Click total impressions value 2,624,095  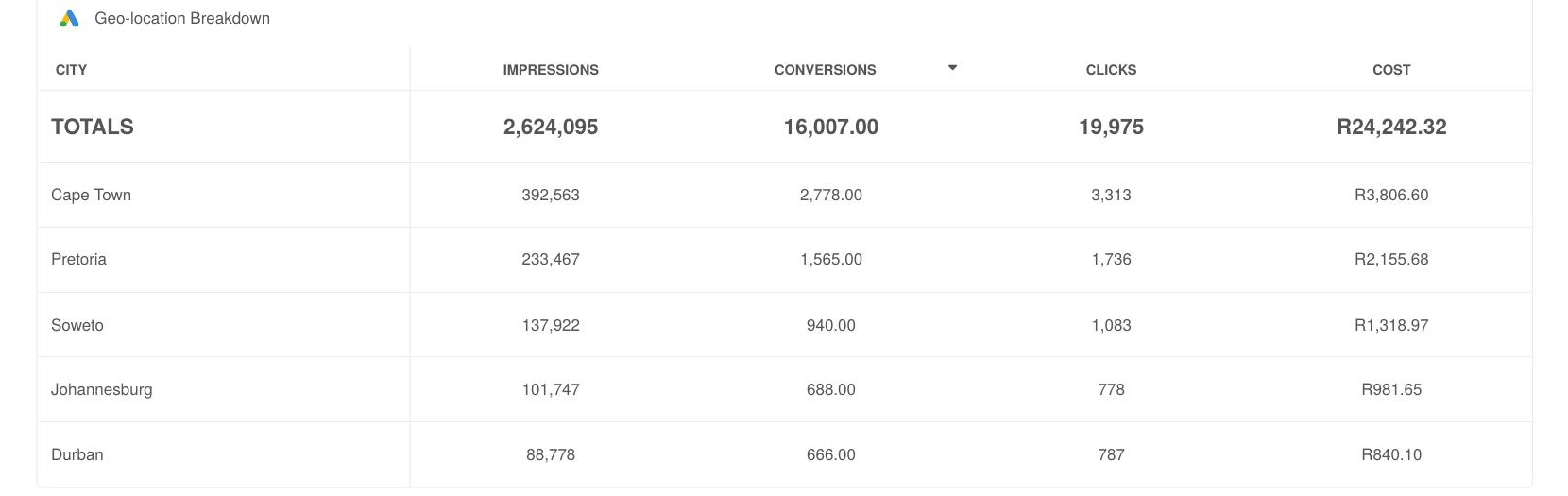coord(551,127)
